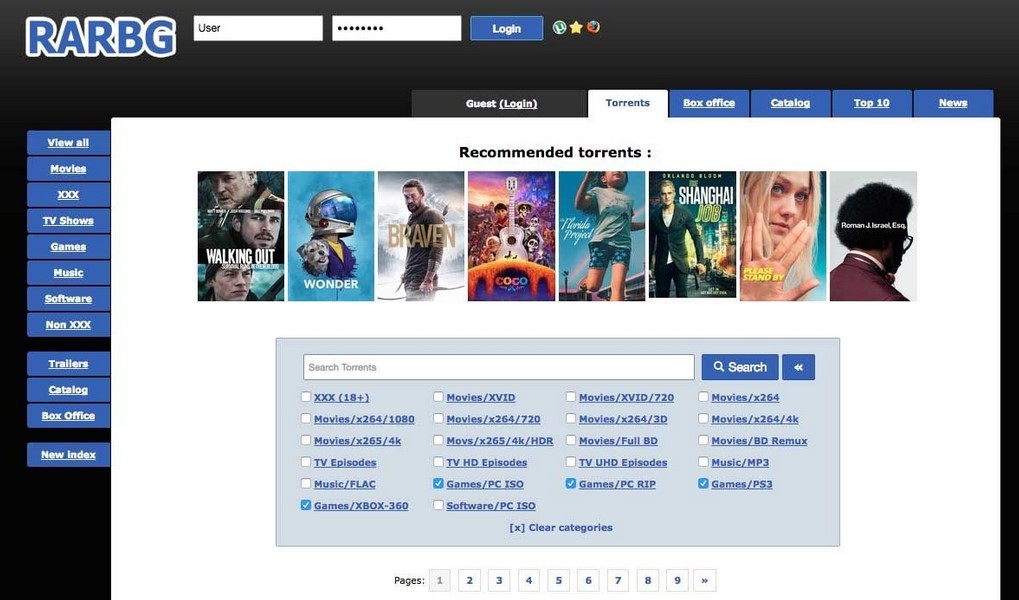Jump to page 5
1019x600 pixels.
click(558, 580)
